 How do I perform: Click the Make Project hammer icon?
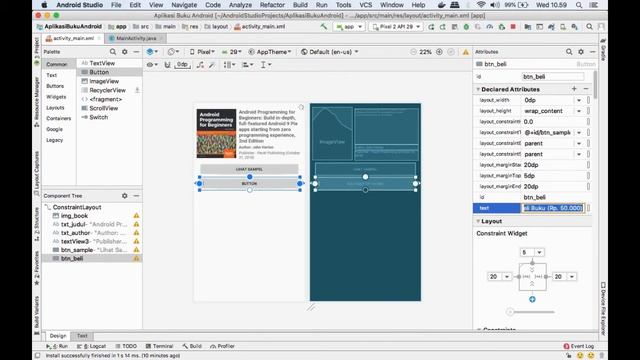tap(324, 27)
